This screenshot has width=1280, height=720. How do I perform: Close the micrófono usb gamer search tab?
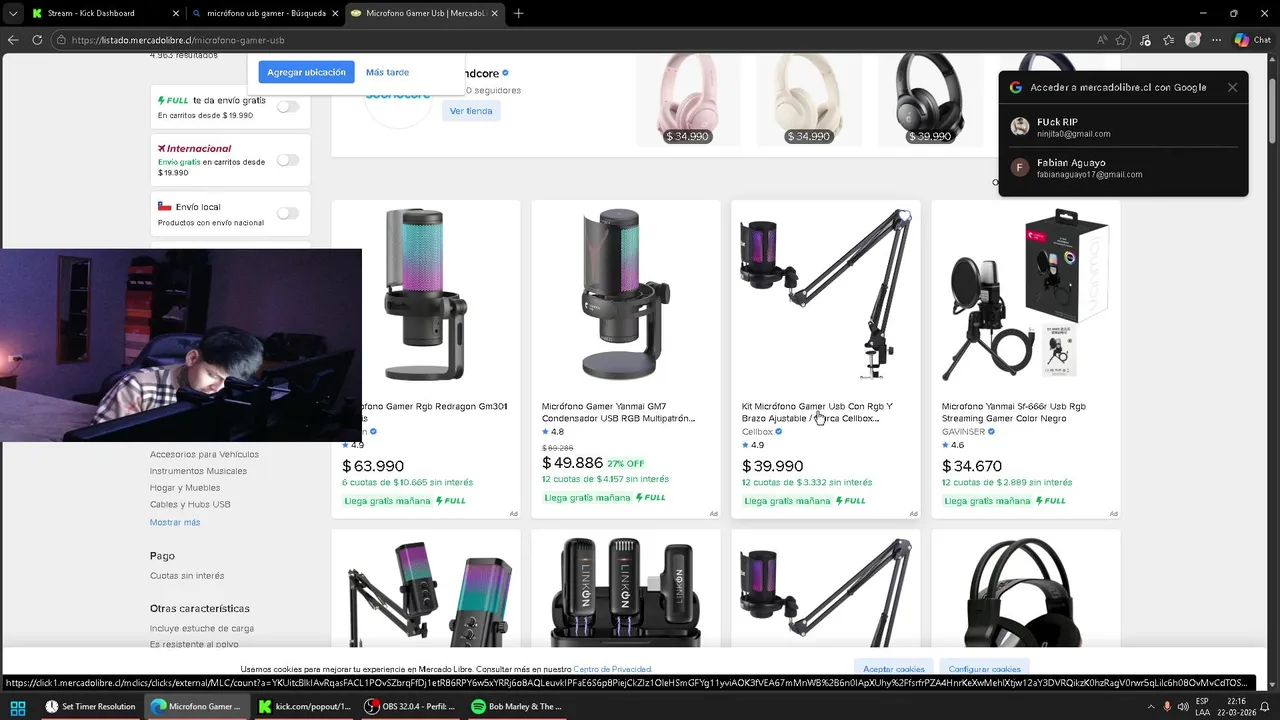(x=335, y=13)
